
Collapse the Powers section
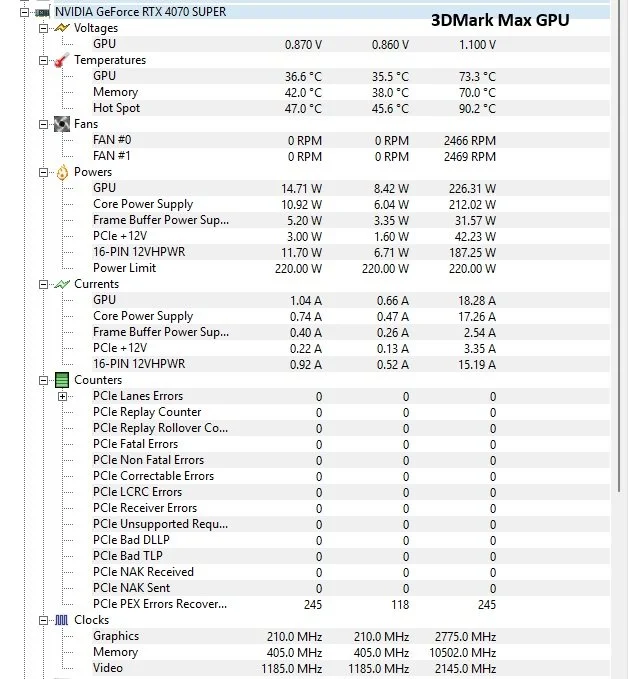[43, 172]
